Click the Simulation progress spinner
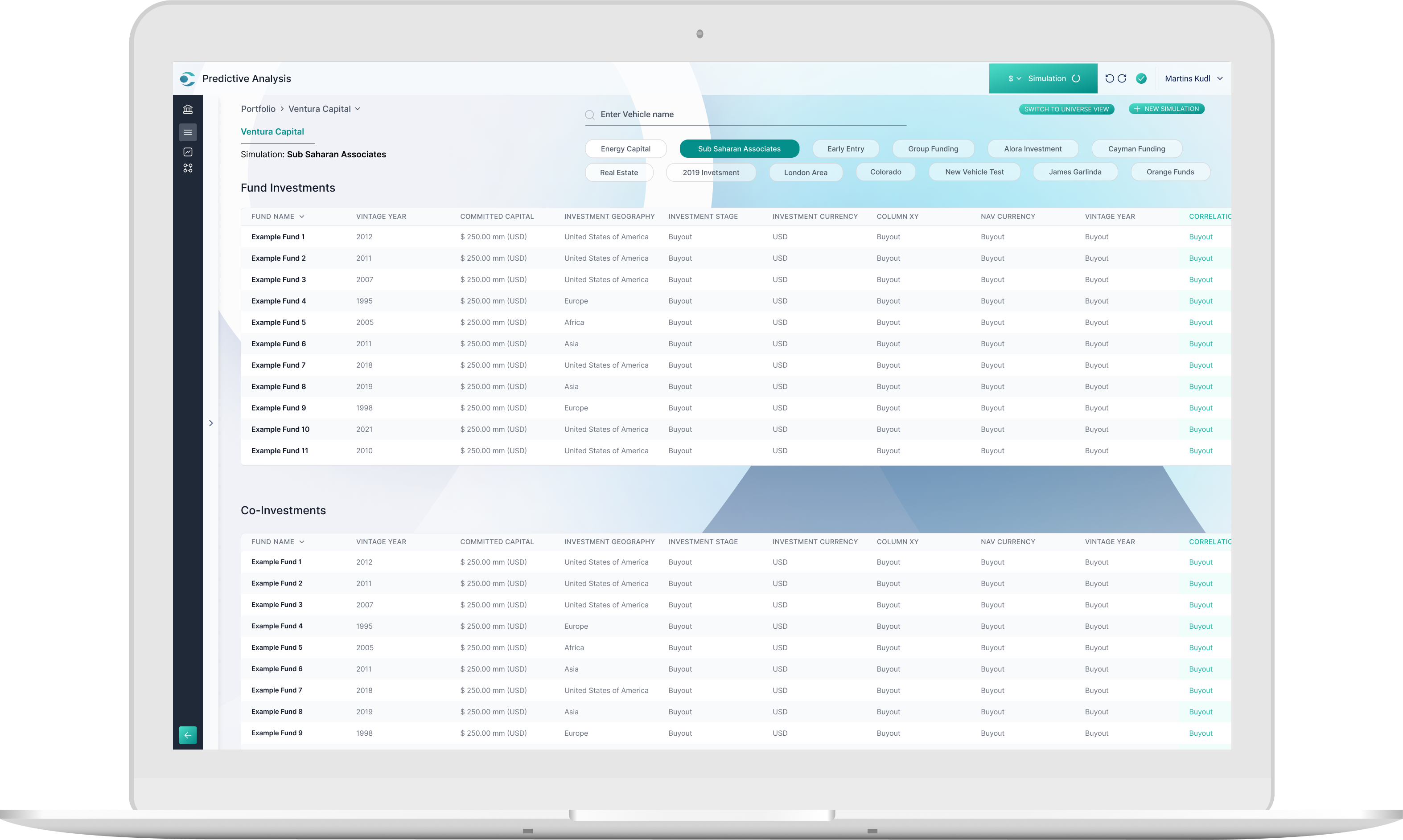The height and width of the screenshot is (840, 1403). click(1076, 79)
